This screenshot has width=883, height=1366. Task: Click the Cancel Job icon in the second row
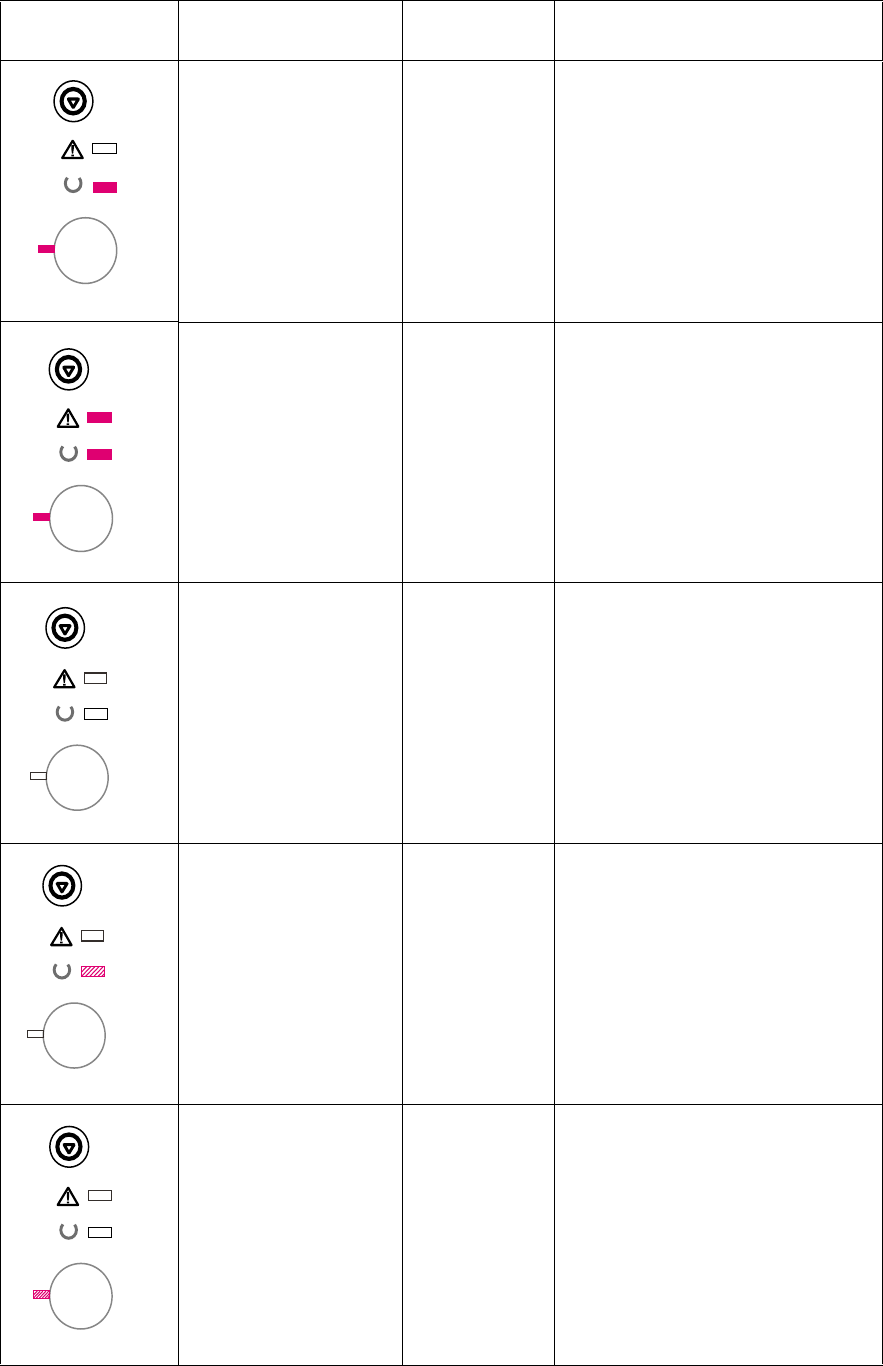tap(69, 370)
